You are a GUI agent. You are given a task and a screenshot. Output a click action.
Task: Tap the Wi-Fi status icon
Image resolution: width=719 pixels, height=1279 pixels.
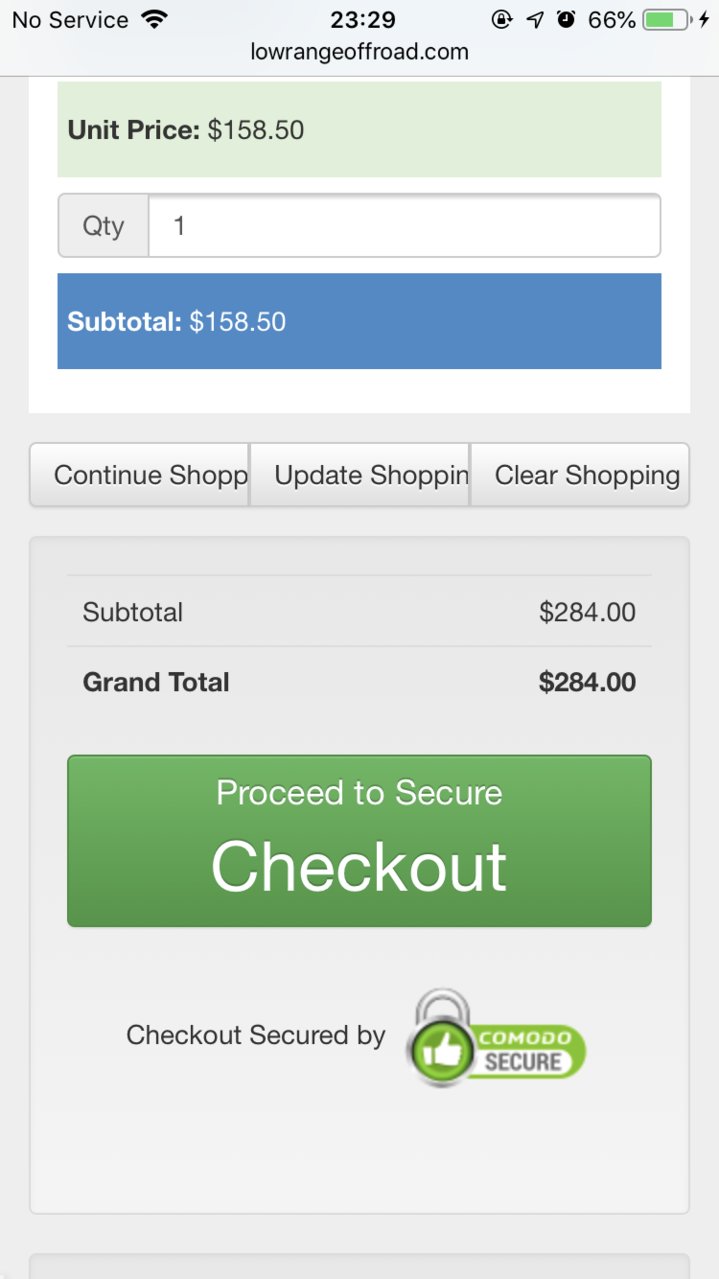(154, 19)
